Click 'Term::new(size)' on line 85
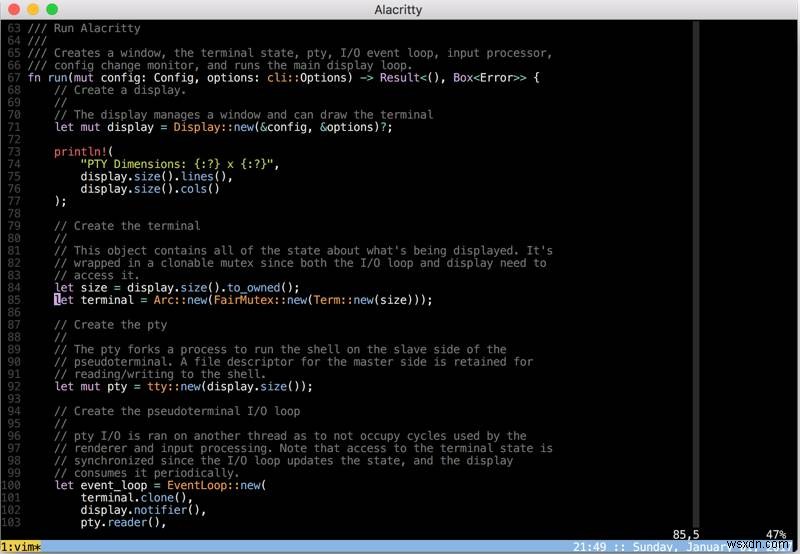The width and height of the screenshot is (800, 554). 362,300
